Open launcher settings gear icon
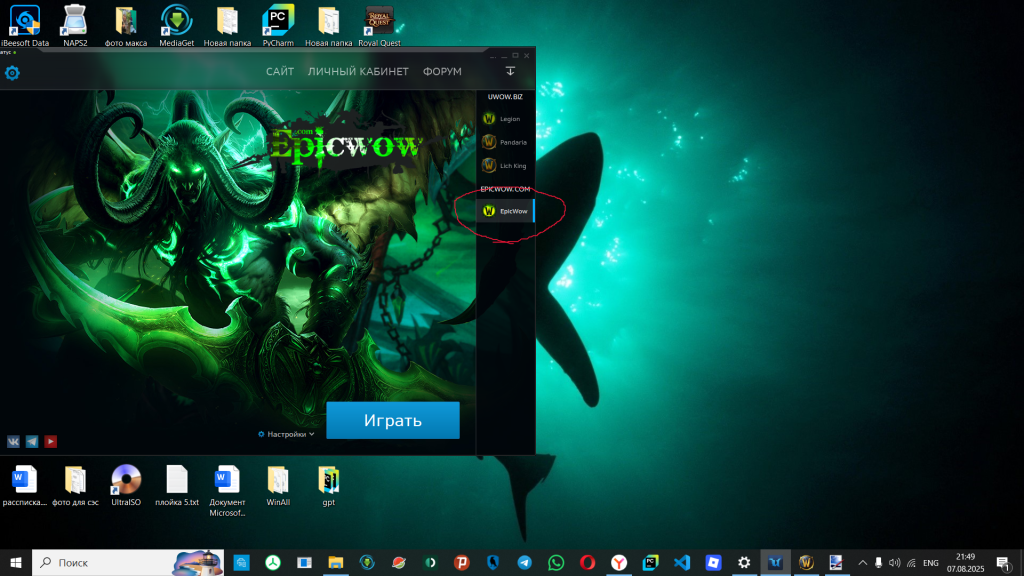 [12, 73]
